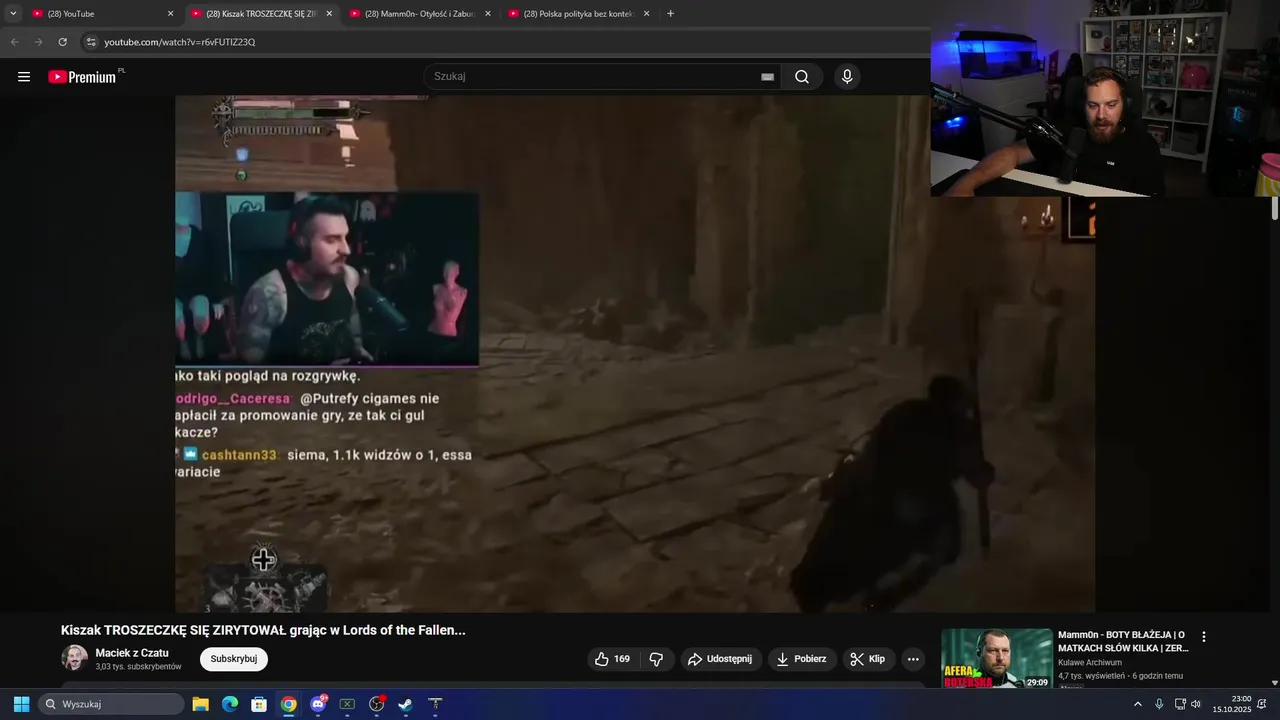Open recommended video title Mamm0n - BOTY BŁAŻEJA
1280x720 pixels.
click(x=1123, y=641)
